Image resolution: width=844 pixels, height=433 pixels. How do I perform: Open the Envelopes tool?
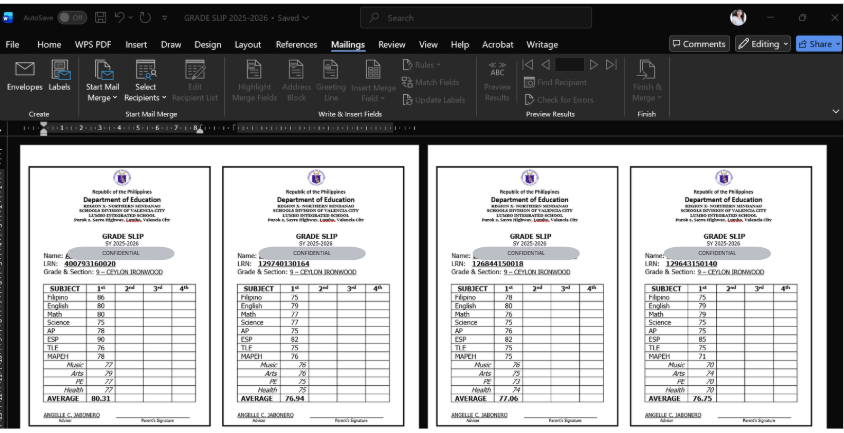point(25,76)
